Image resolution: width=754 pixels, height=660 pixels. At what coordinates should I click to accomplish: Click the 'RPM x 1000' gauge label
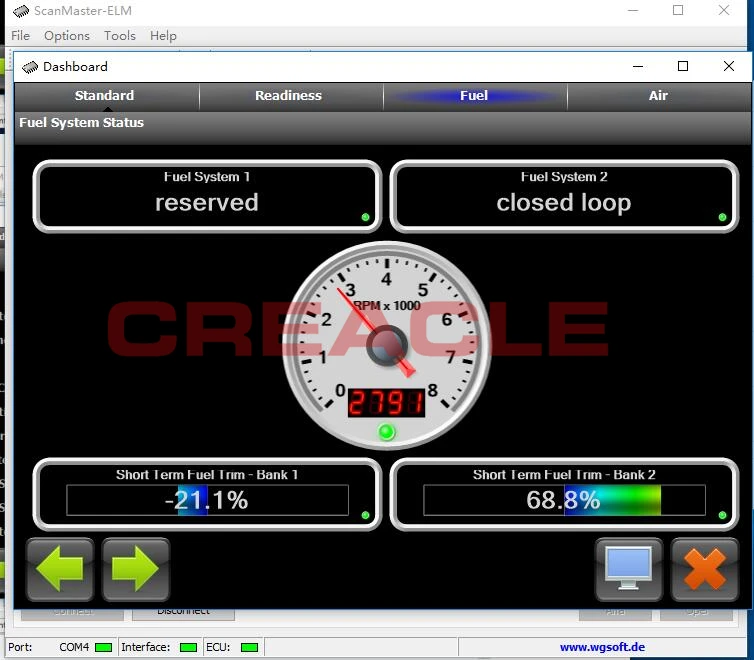point(387,306)
